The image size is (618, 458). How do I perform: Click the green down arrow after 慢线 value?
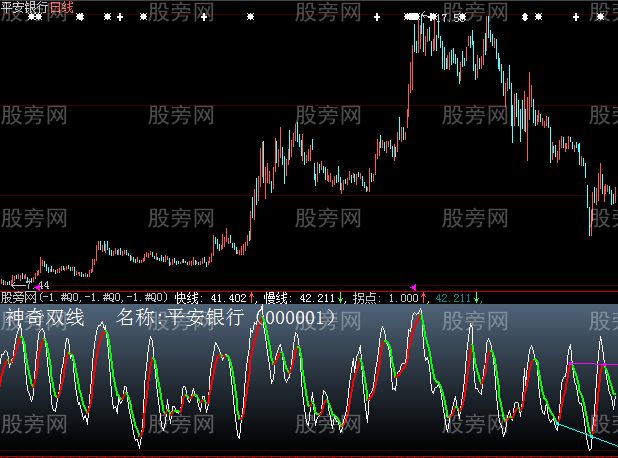point(341,297)
